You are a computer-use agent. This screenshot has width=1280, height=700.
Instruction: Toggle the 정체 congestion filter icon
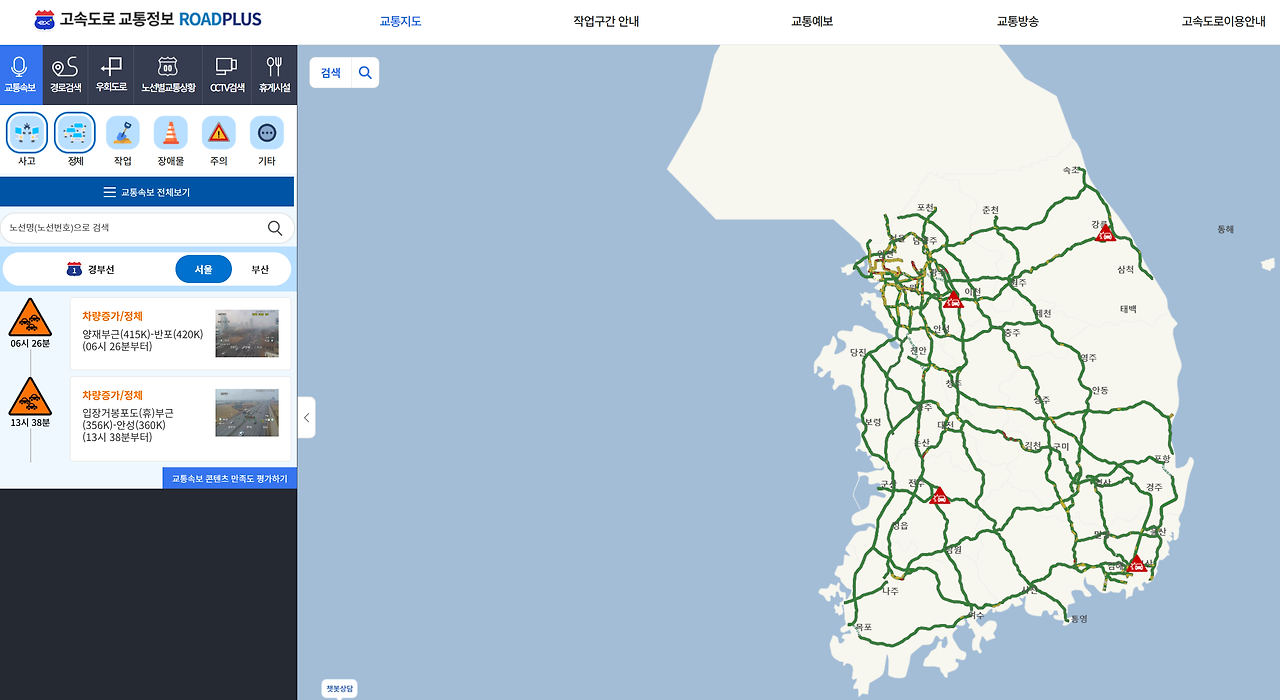pyautogui.click(x=75, y=132)
